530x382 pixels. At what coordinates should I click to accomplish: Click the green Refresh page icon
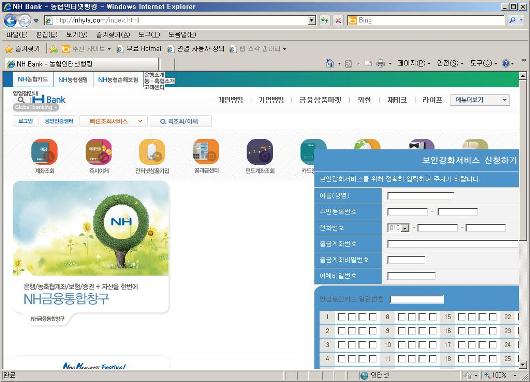324,21
